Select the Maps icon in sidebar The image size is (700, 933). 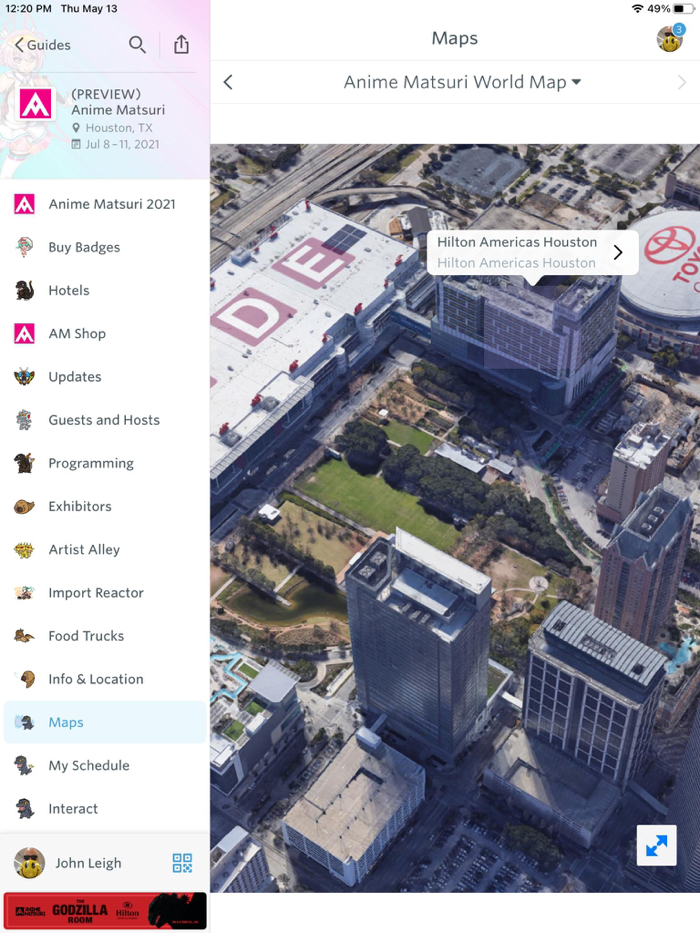(x=24, y=722)
